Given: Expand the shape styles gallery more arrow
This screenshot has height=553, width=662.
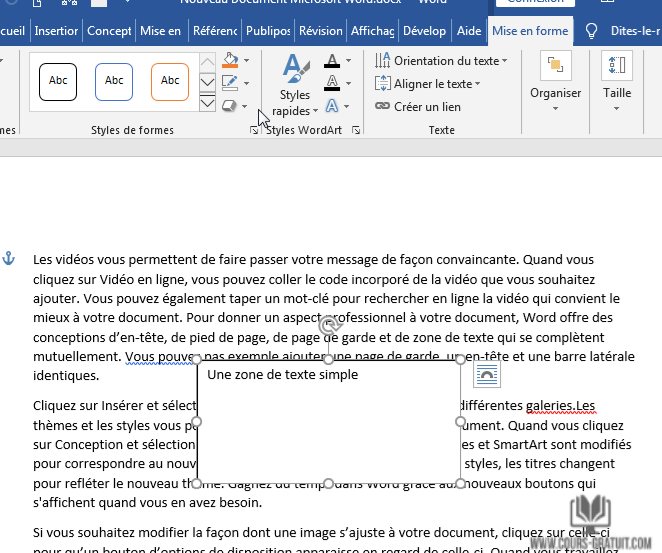Looking at the screenshot, I should coord(208,103).
